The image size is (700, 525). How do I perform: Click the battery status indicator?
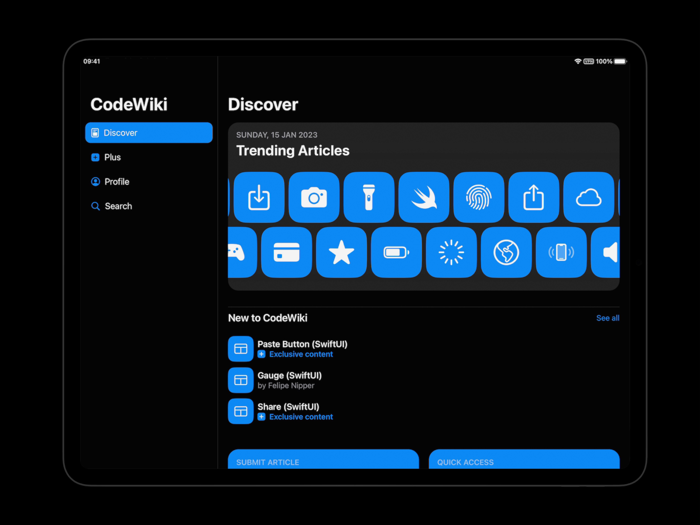[621, 61]
